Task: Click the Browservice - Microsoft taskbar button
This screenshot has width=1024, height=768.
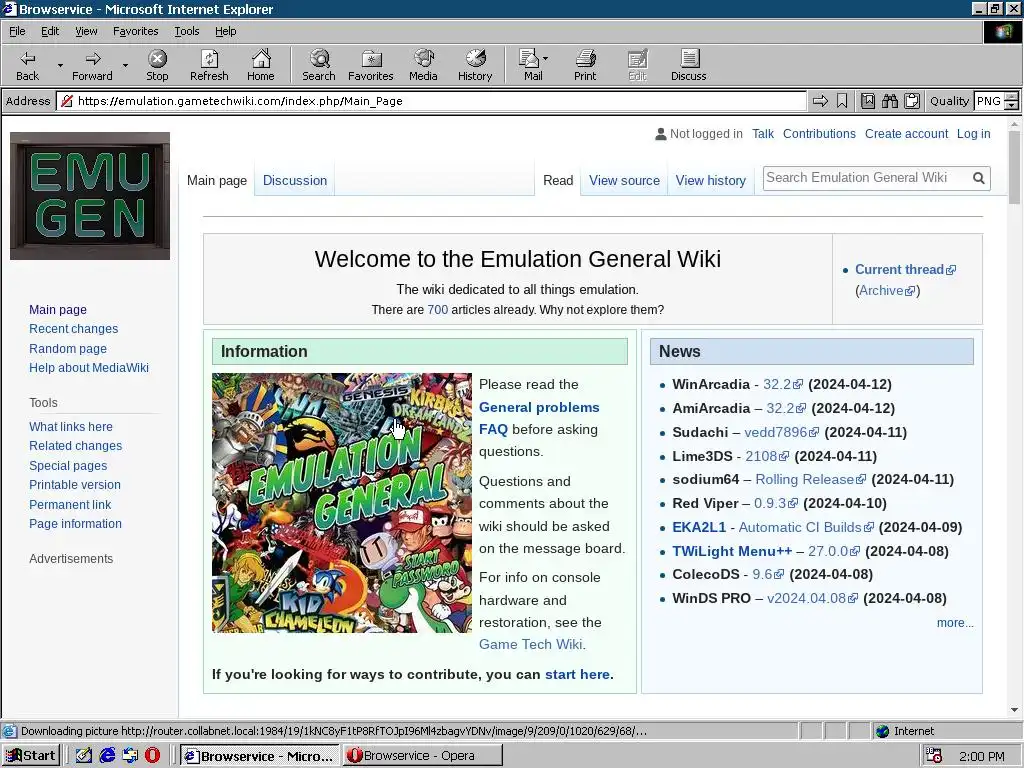Action: [x=259, y=756]
